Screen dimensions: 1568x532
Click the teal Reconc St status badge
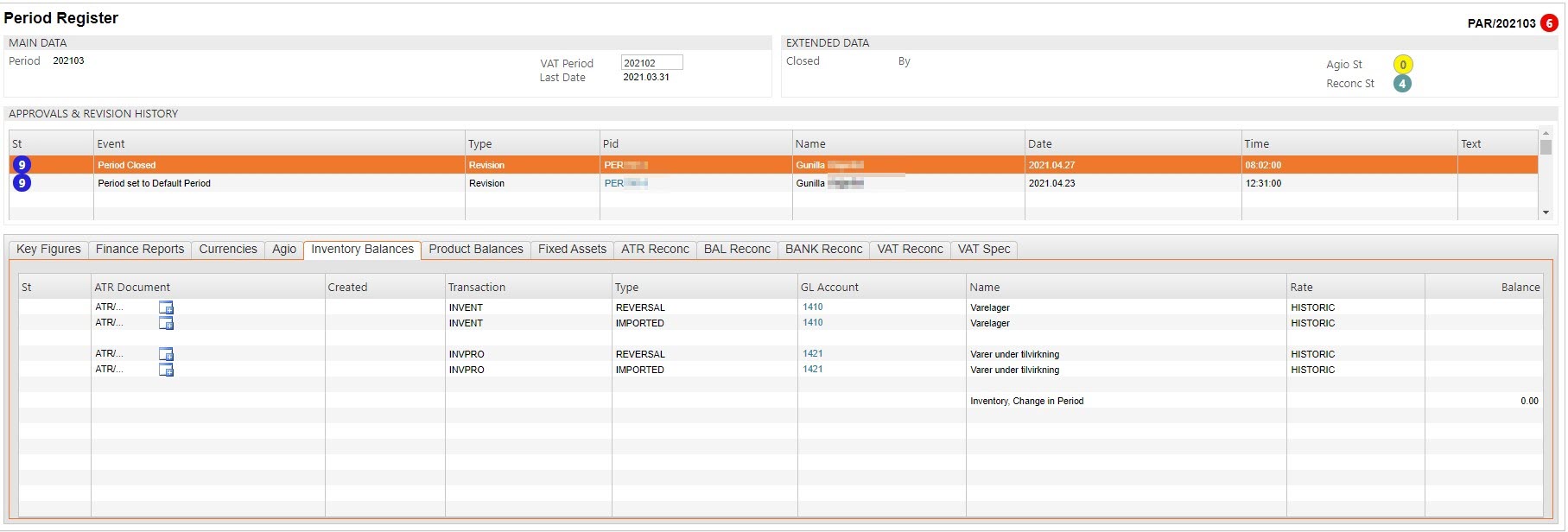(1402, 84)
